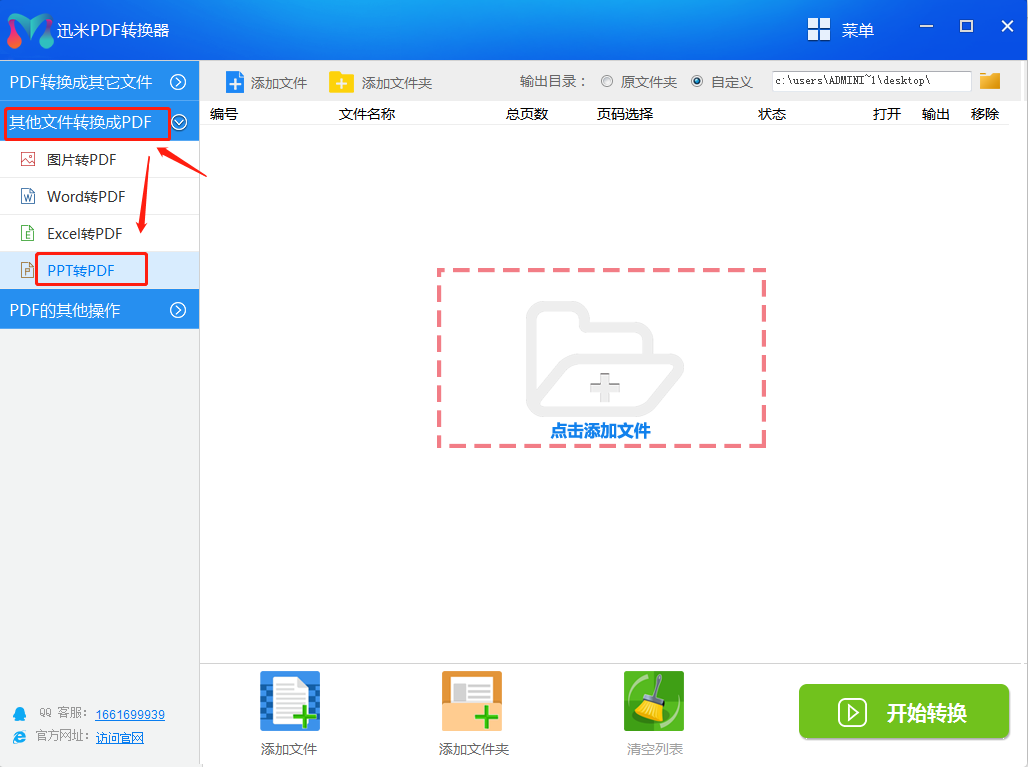
Task: Click the Add Folder icon at bottom
Action: (472, 702)
